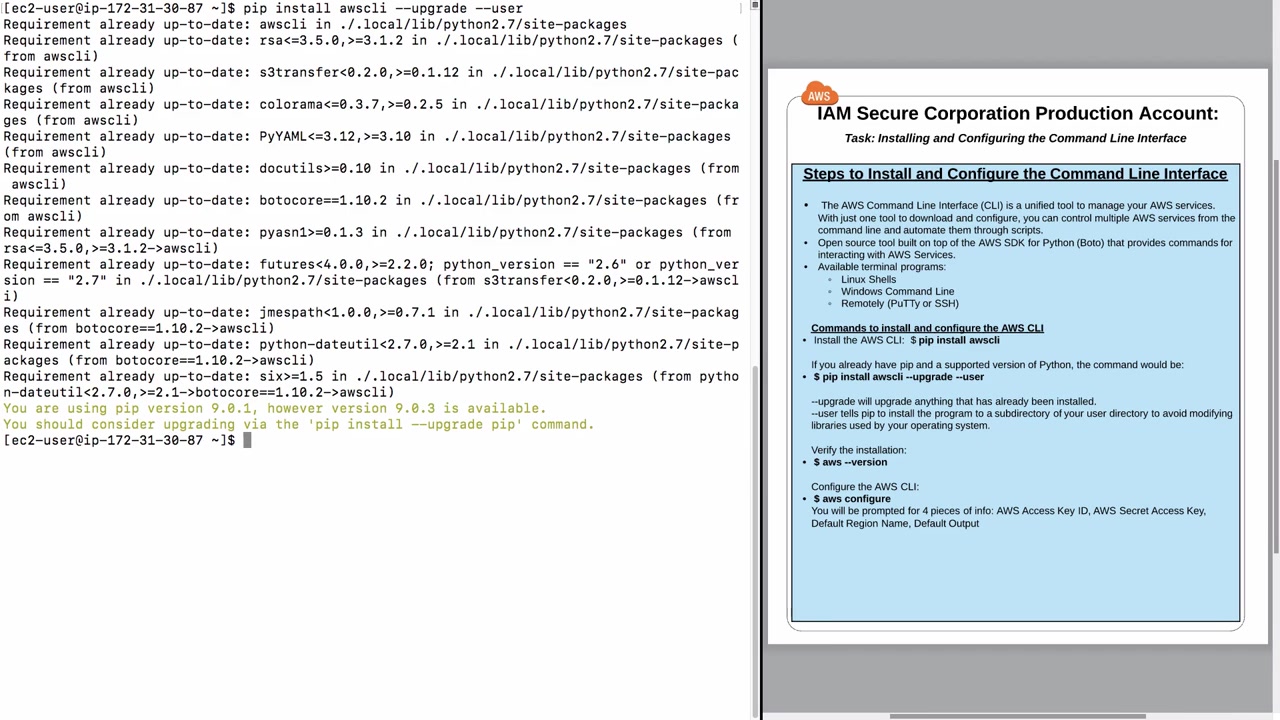Click the "Install the AWS CLI: $ pip install awscli" line
The height and width of the screenshot is (720, 1280).
(x=906, y=340)
